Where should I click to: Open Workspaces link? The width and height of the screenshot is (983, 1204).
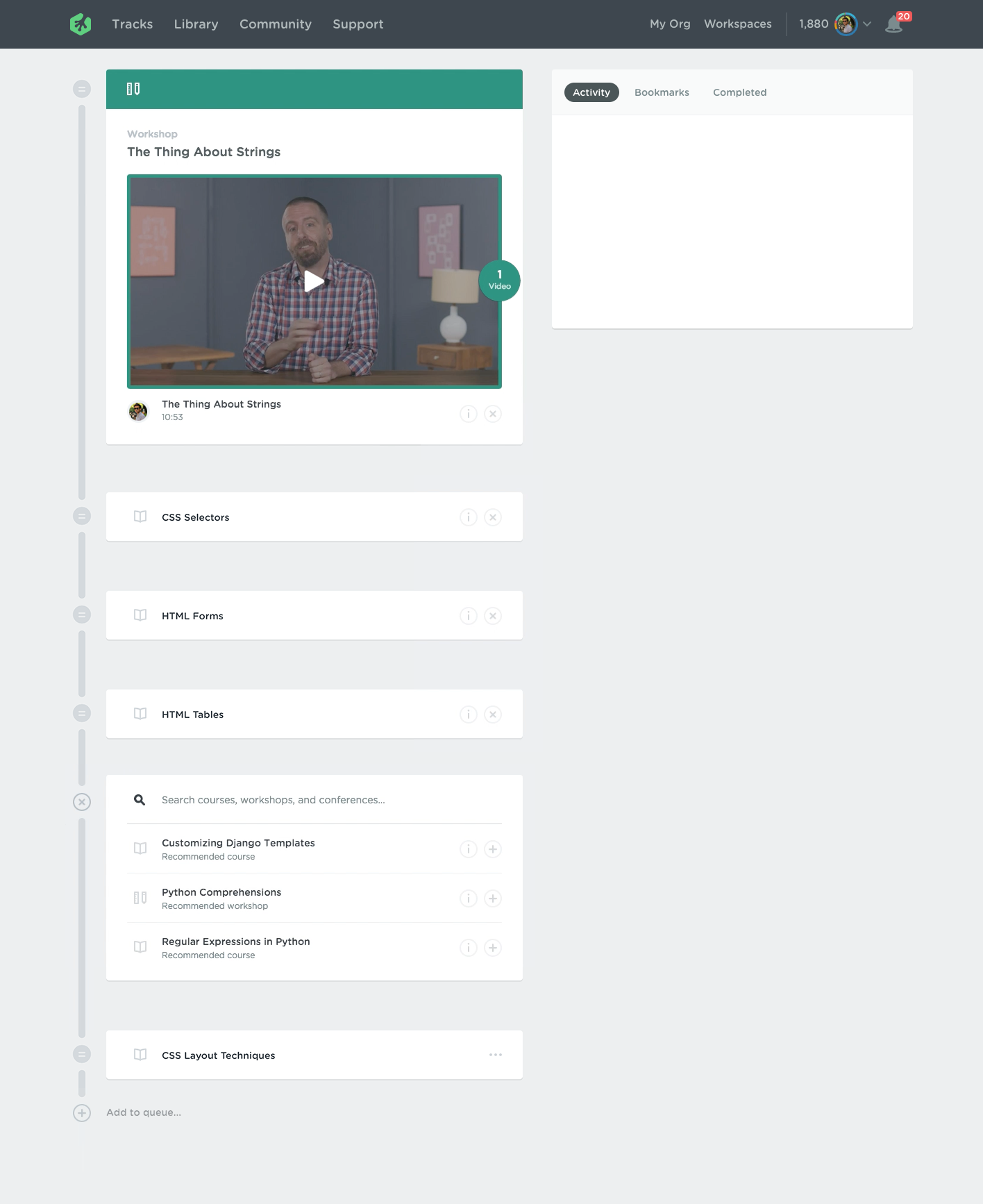tap(738, 24)
